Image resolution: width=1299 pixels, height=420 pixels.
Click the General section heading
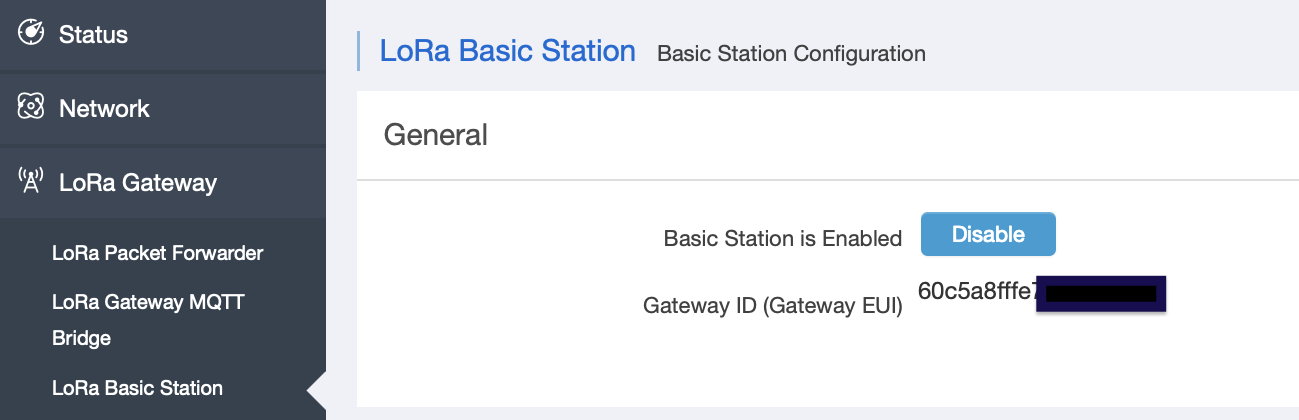pyautogui.click(x=436, y=134)
